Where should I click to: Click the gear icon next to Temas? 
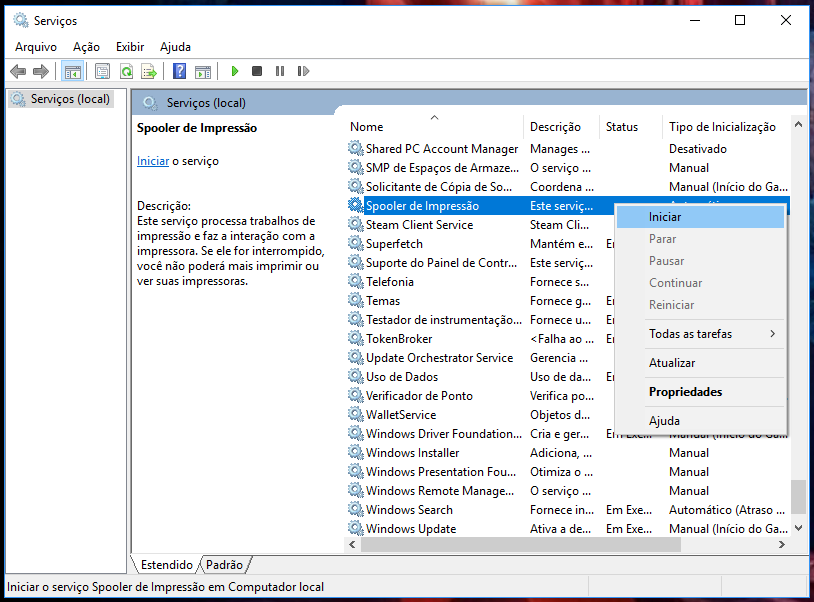356,300
